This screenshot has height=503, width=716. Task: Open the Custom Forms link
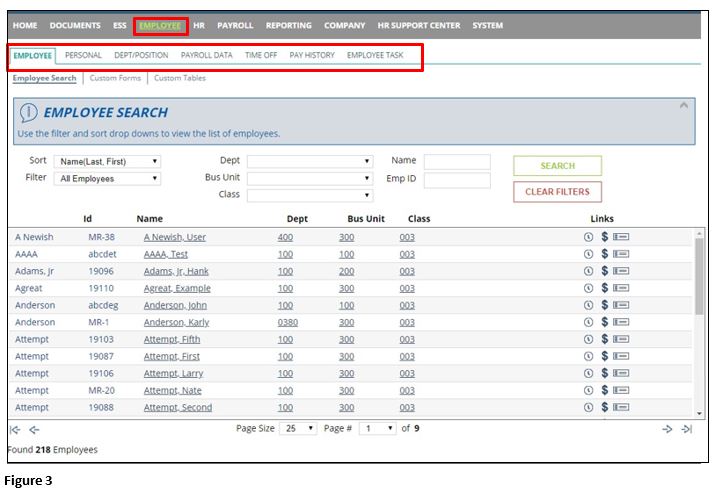tap(115, 78)
